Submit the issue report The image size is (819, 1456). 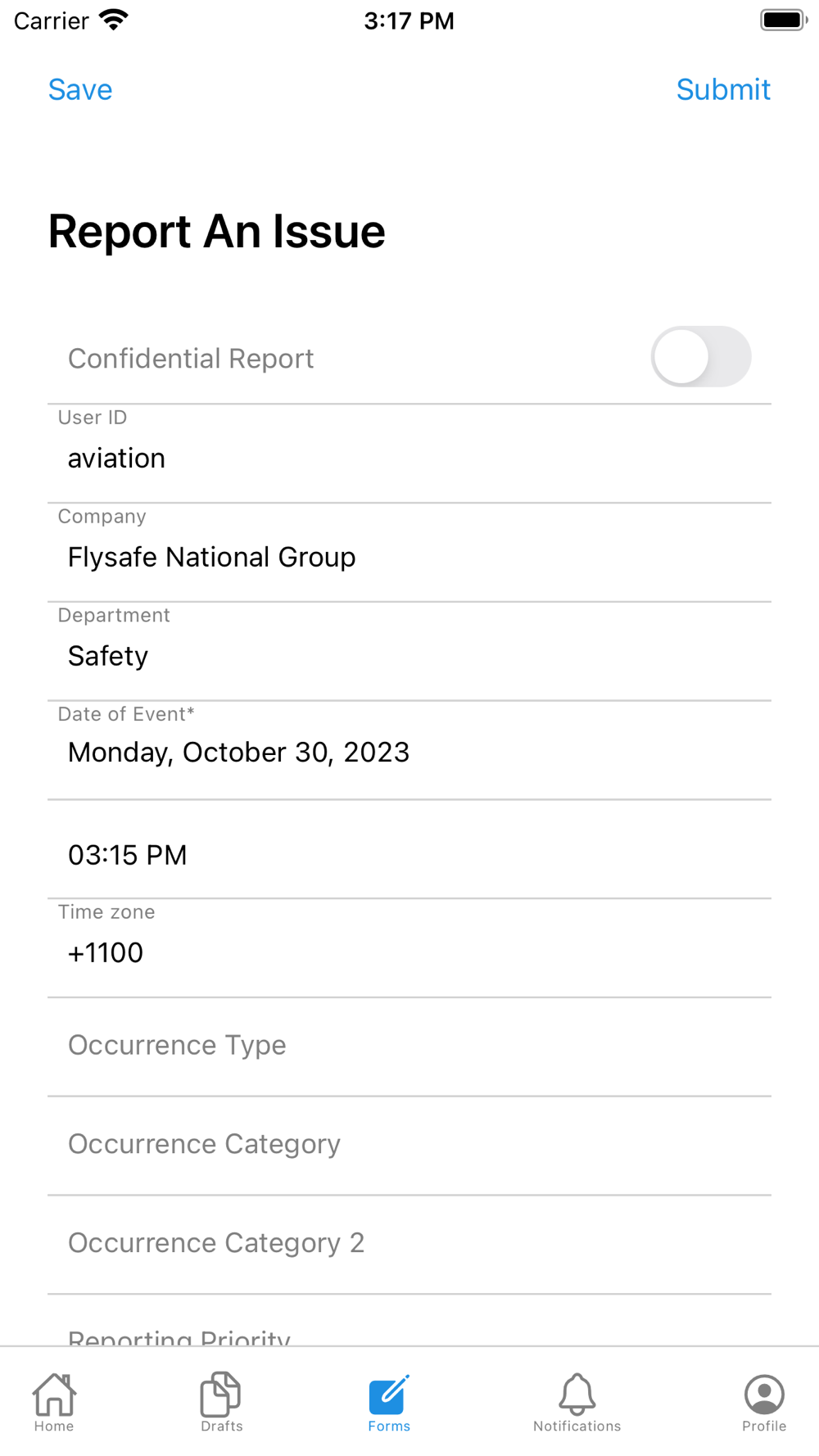[723, 89]
